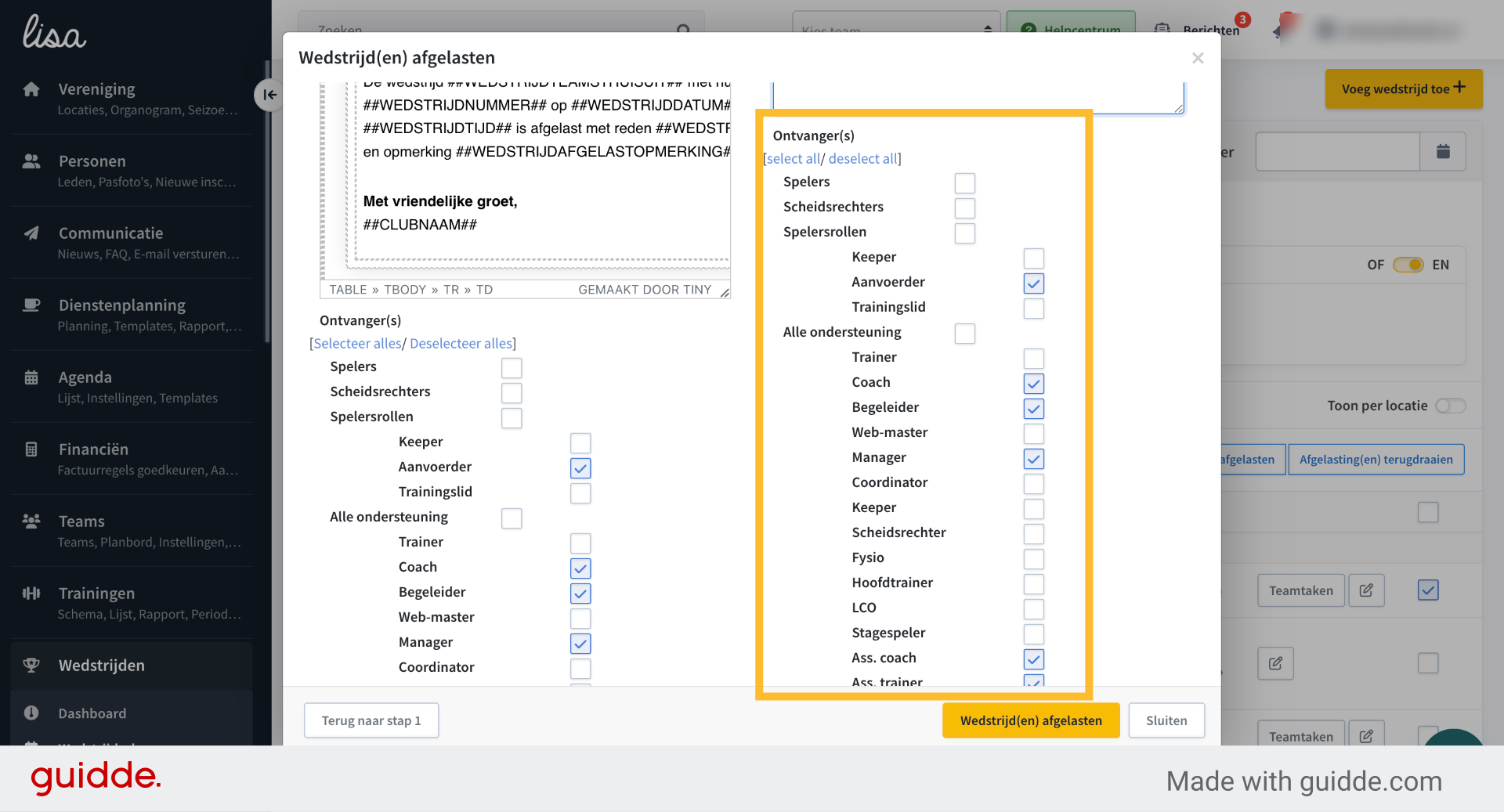This screenshot has height=812, width=1504.
Task: Click the Vereniging home icon
Action: click(31, 89)
